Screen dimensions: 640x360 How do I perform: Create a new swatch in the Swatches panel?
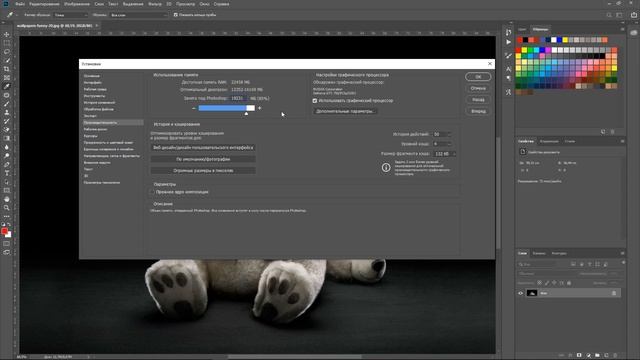coord(603,132)
